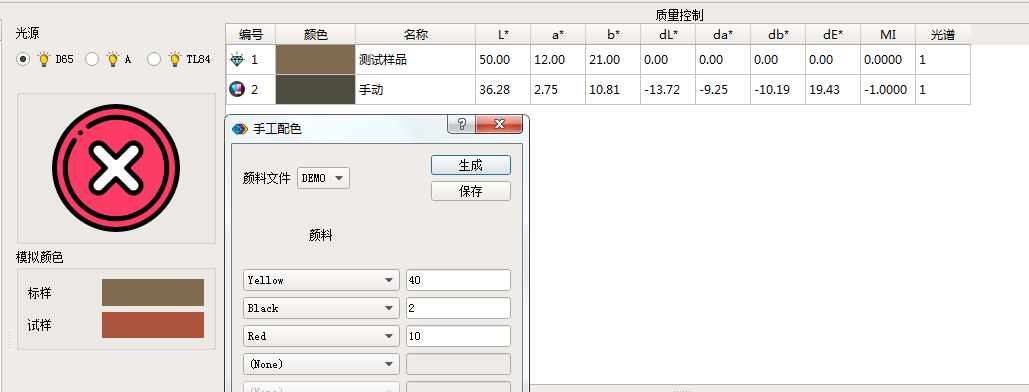Click the b* value 10.81
The width and height of the screenshot is (1029, 392).
[614, 90]
